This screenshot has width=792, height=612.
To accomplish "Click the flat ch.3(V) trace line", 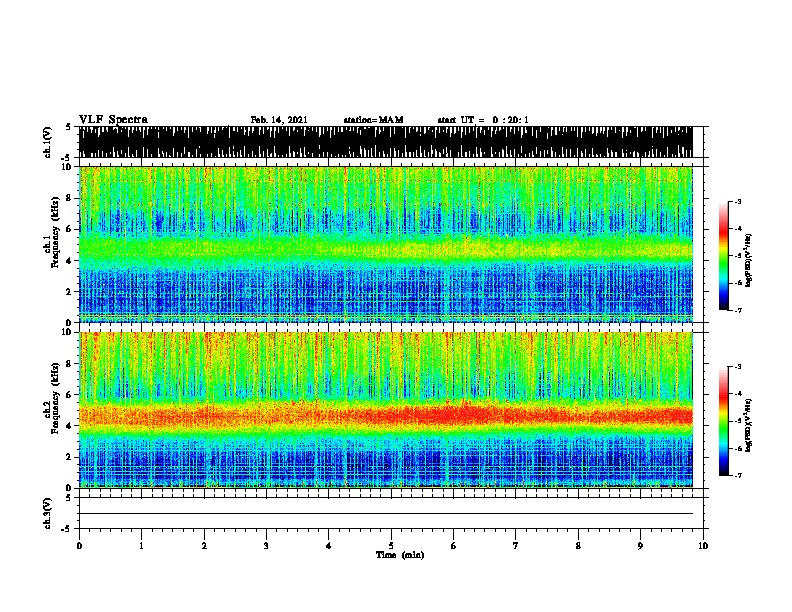I will (386, 514).
